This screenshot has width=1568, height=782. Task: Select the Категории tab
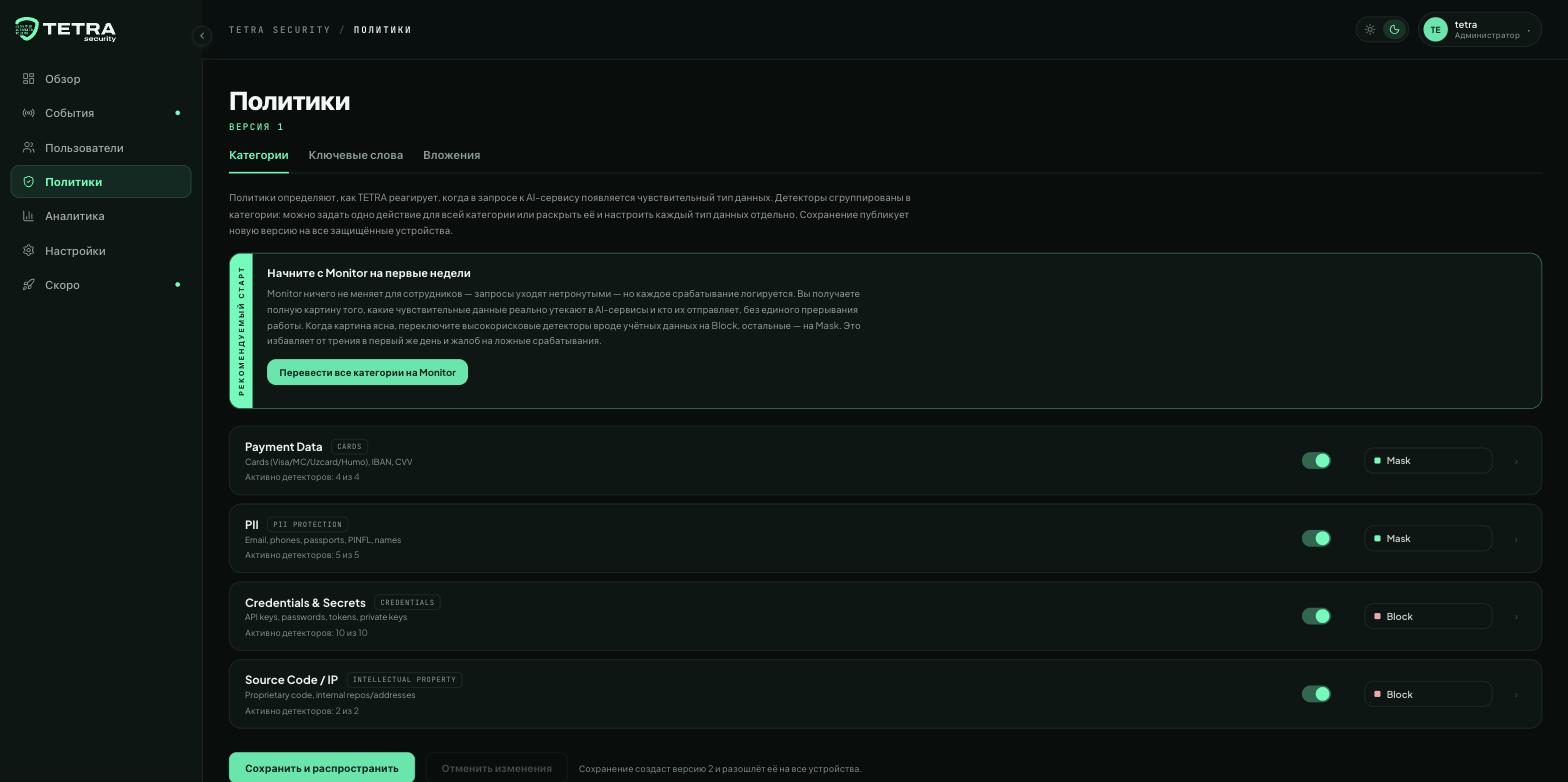coord(259,155)
